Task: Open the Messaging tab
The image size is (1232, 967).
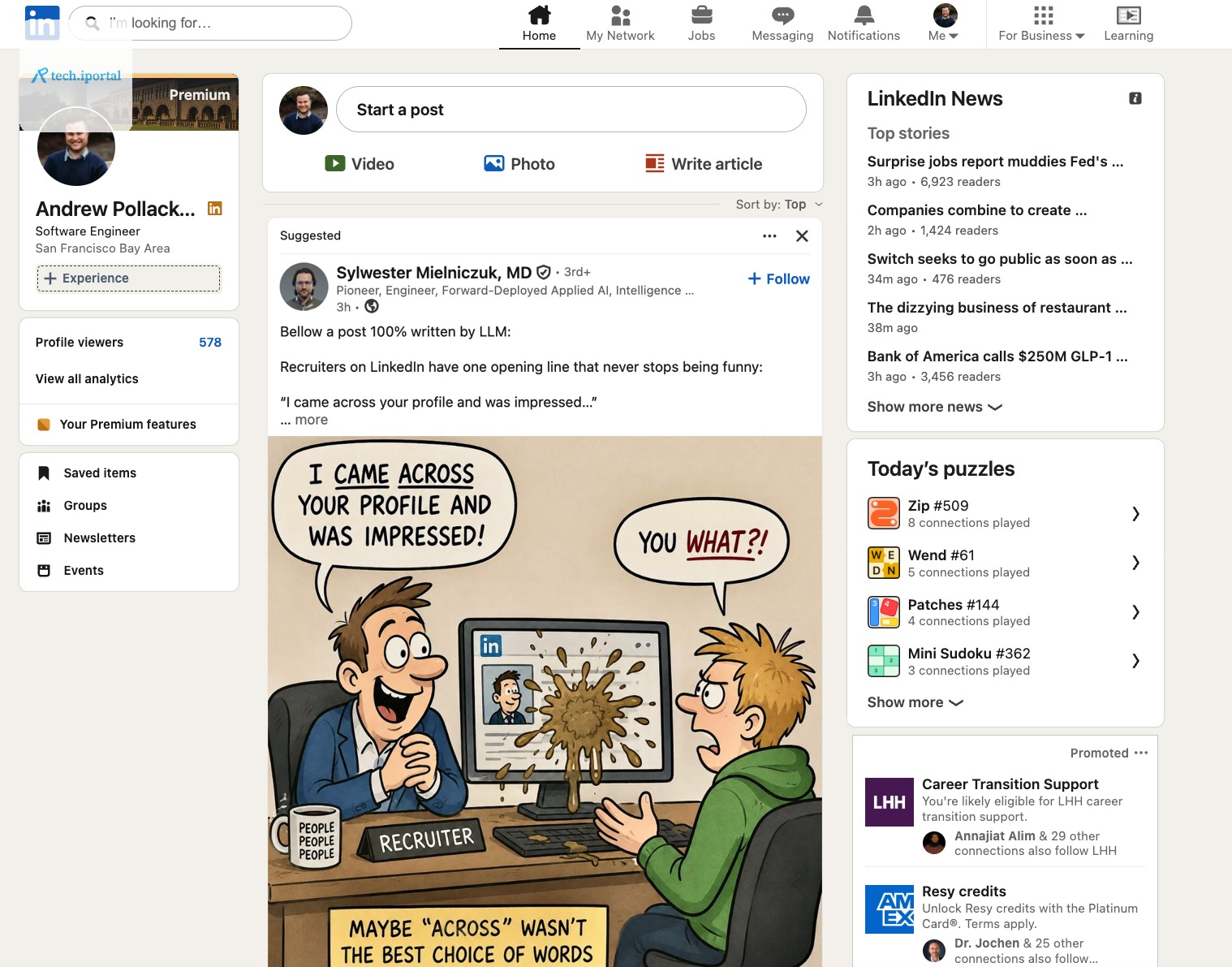Action: pyautogui.click(x=782, y=24)
